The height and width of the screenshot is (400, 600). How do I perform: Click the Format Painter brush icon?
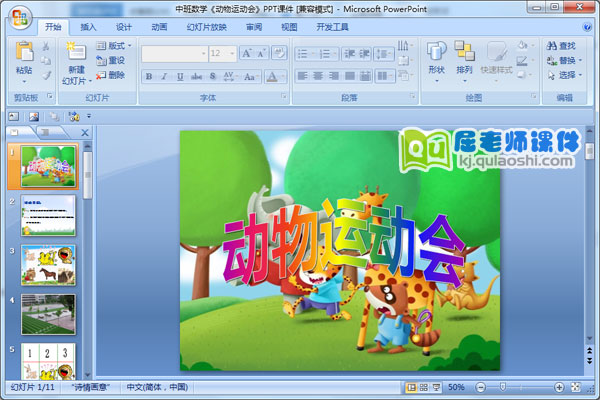46,75
